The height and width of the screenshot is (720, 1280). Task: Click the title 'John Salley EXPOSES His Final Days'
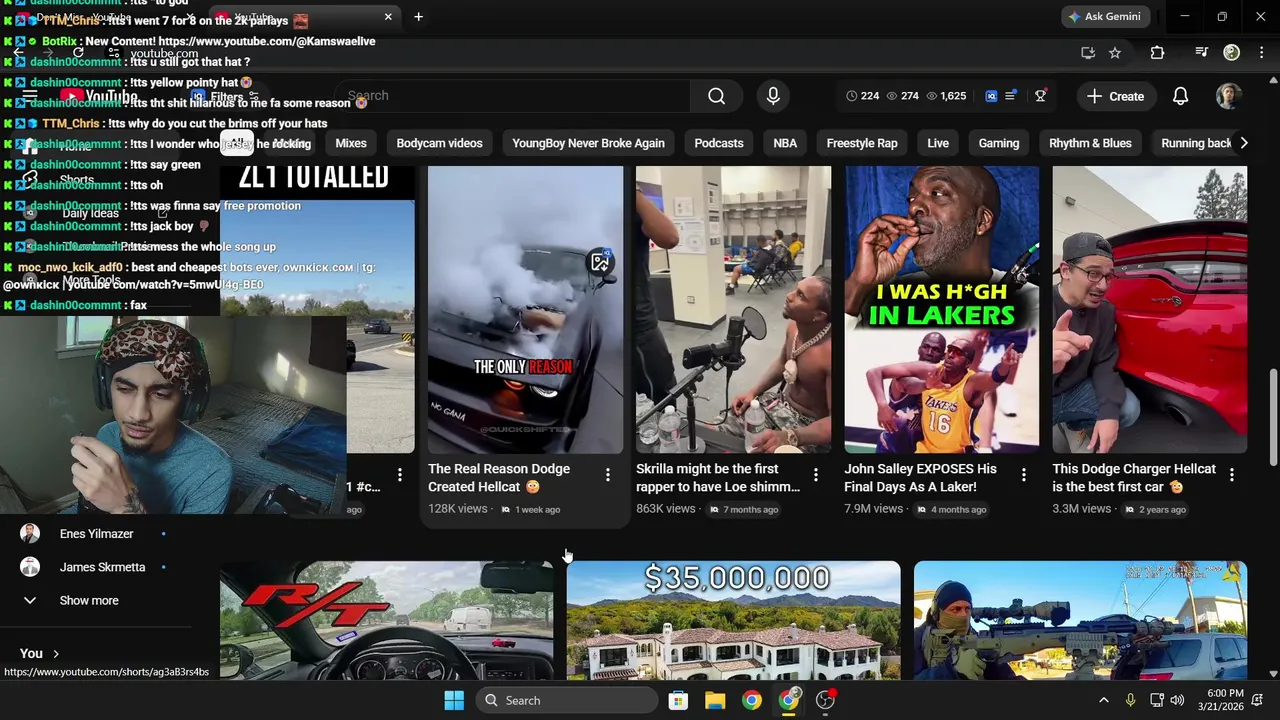[x=920, y=478]
